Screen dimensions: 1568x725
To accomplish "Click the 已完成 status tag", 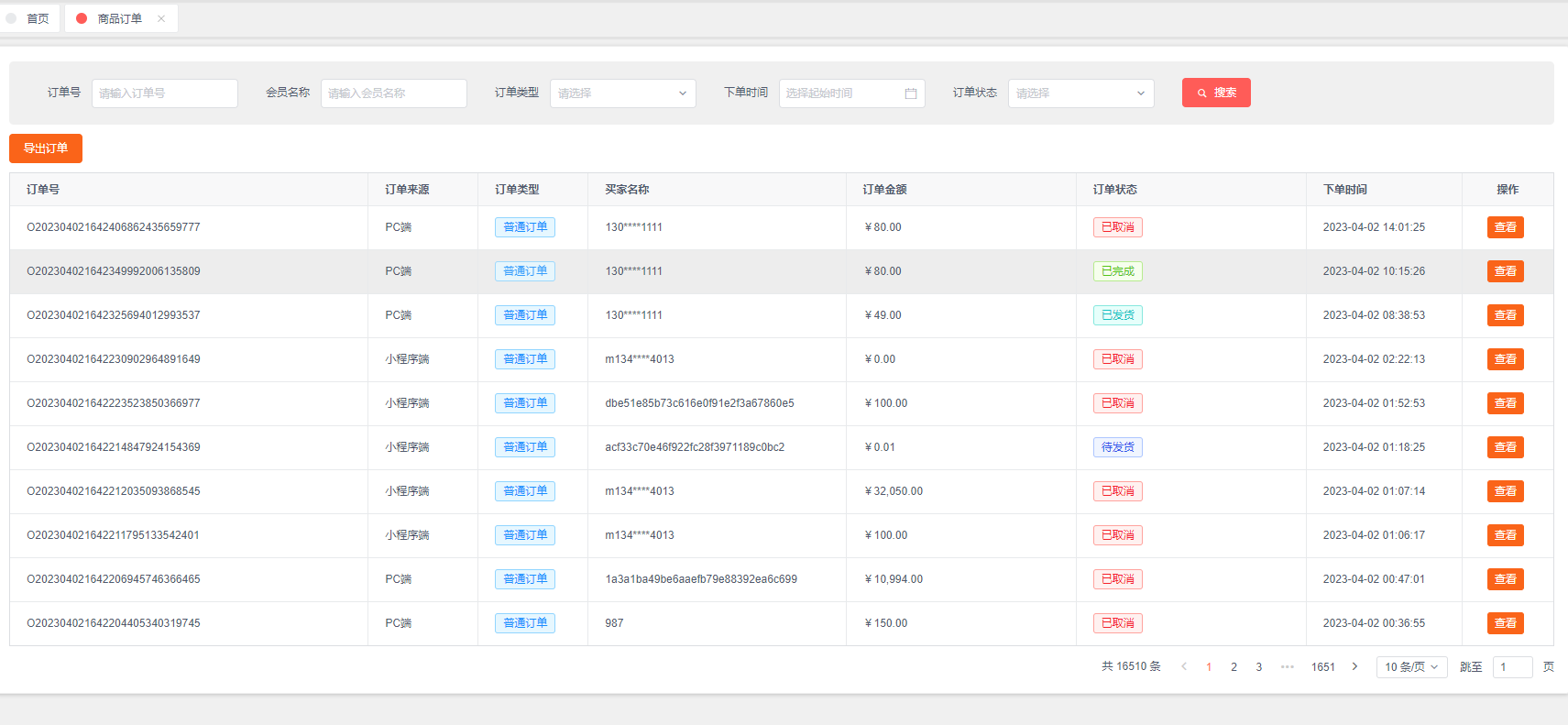I will [x=1118, y=271].
